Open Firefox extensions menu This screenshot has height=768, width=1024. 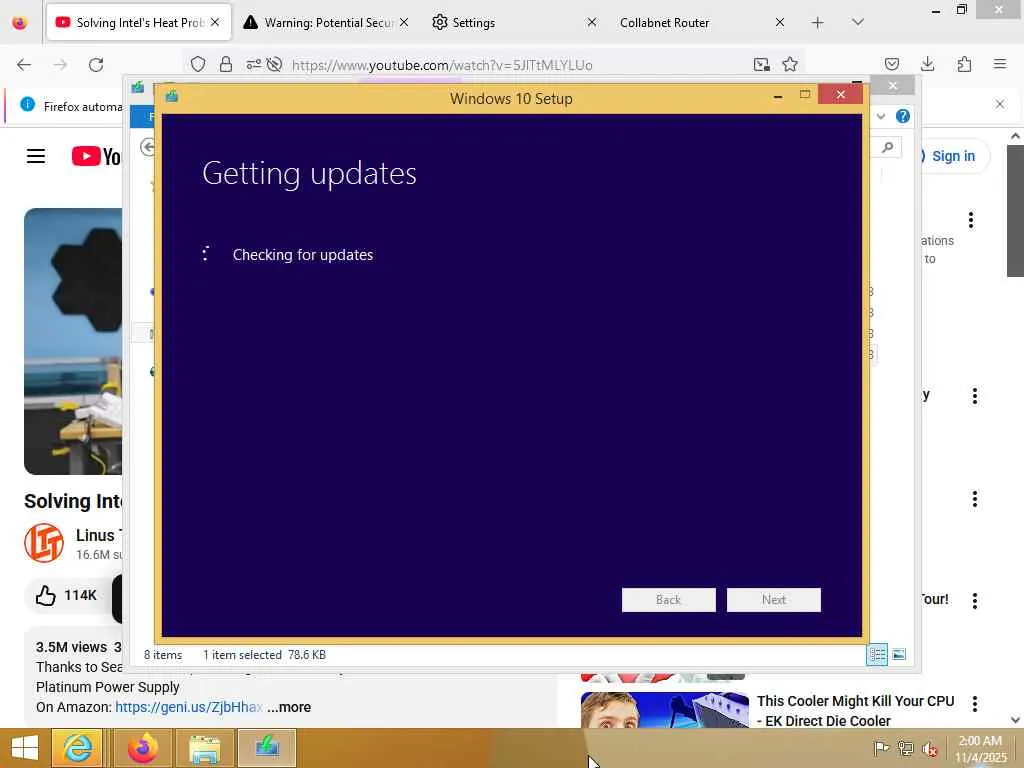(964, 64)
